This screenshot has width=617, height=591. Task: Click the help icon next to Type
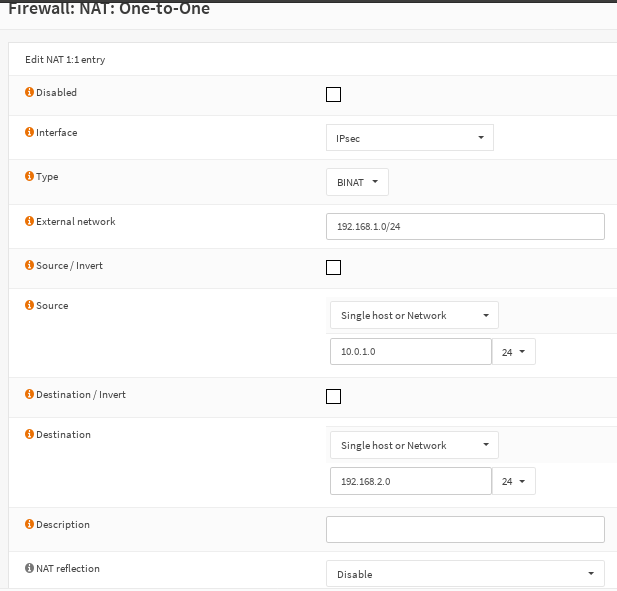pyautogui.click(x=29, y=177)
